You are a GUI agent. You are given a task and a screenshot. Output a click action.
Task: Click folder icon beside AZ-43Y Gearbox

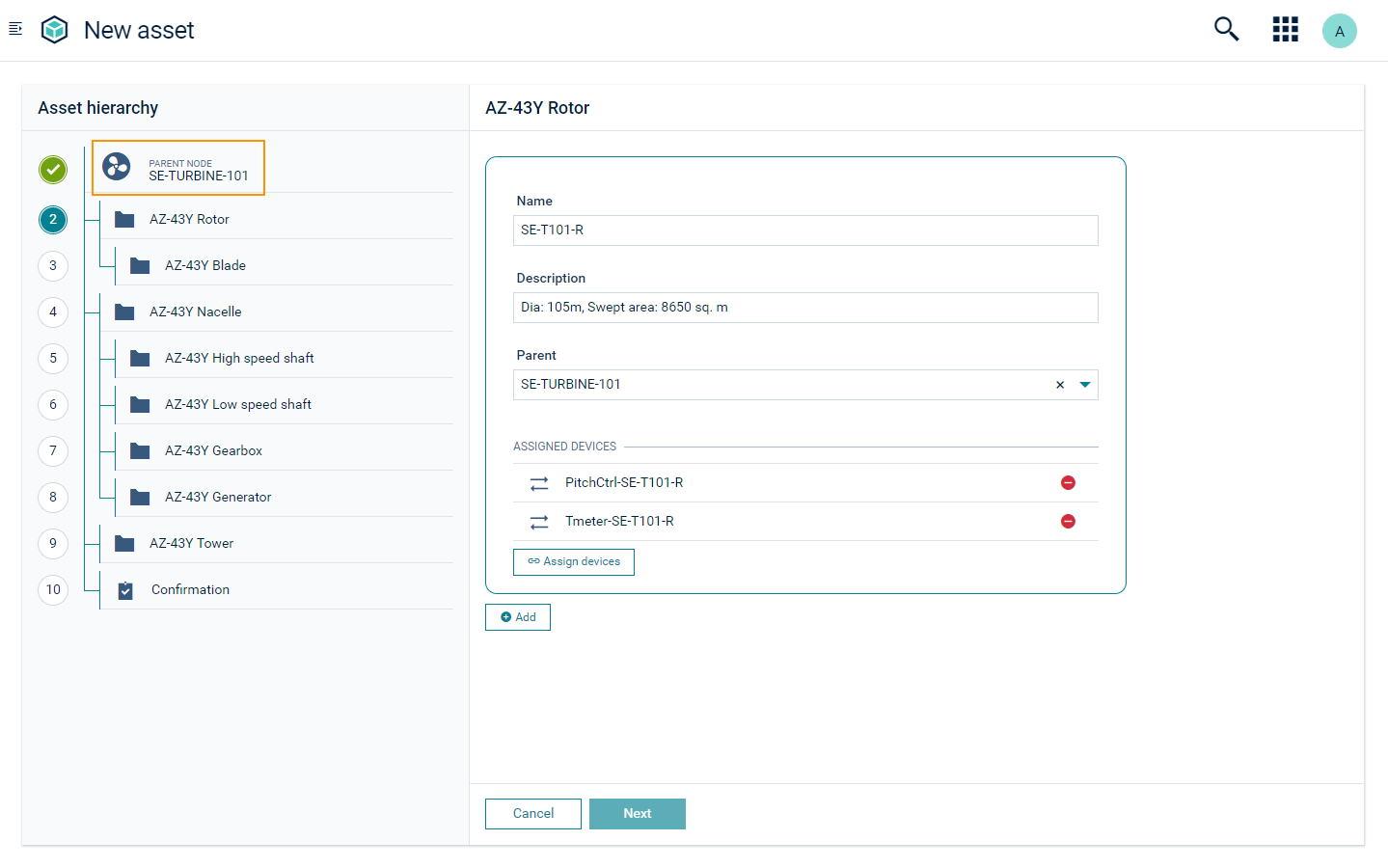coord(140,450)
